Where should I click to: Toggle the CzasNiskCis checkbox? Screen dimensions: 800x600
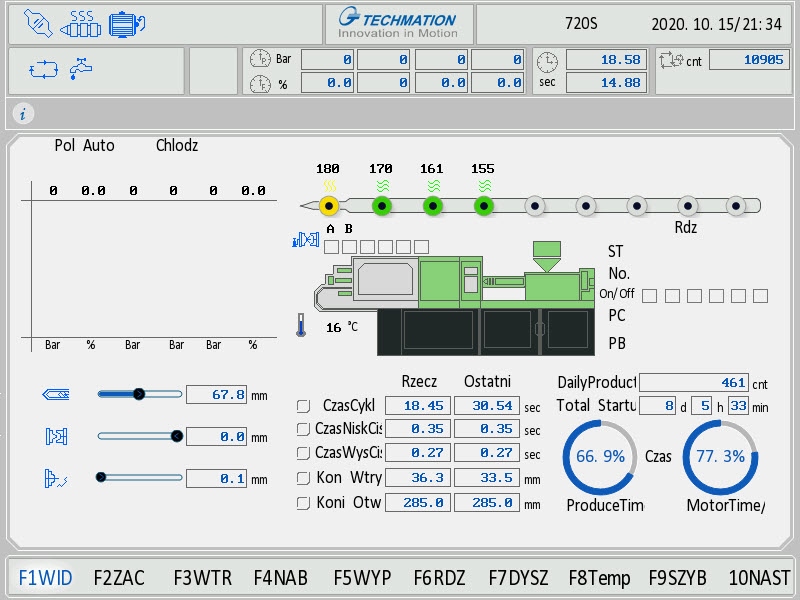(x=304, y=429)
